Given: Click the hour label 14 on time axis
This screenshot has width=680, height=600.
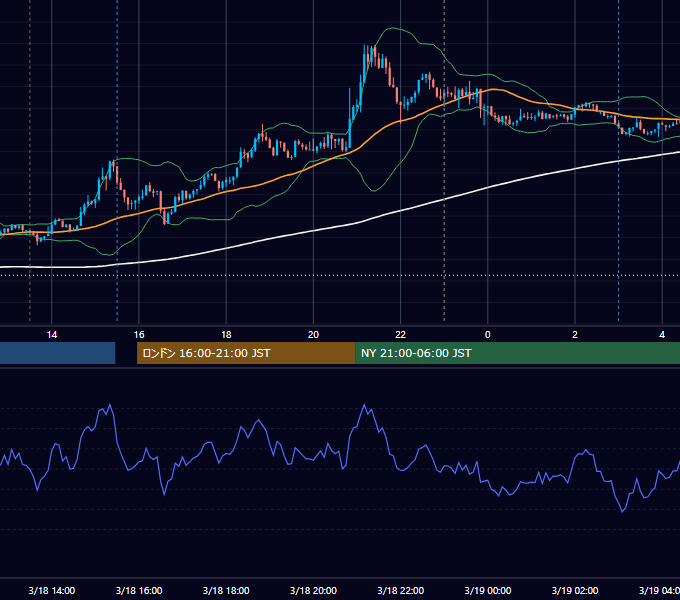Looking at the screenshot, I should coord(52,335).
